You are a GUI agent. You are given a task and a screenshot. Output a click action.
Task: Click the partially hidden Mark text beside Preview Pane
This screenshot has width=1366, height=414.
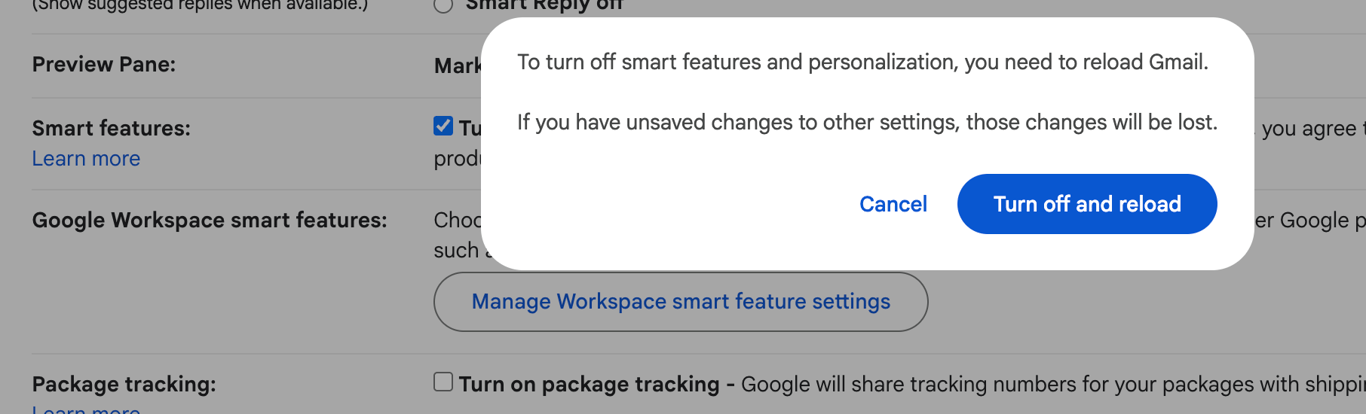(457, 66)
